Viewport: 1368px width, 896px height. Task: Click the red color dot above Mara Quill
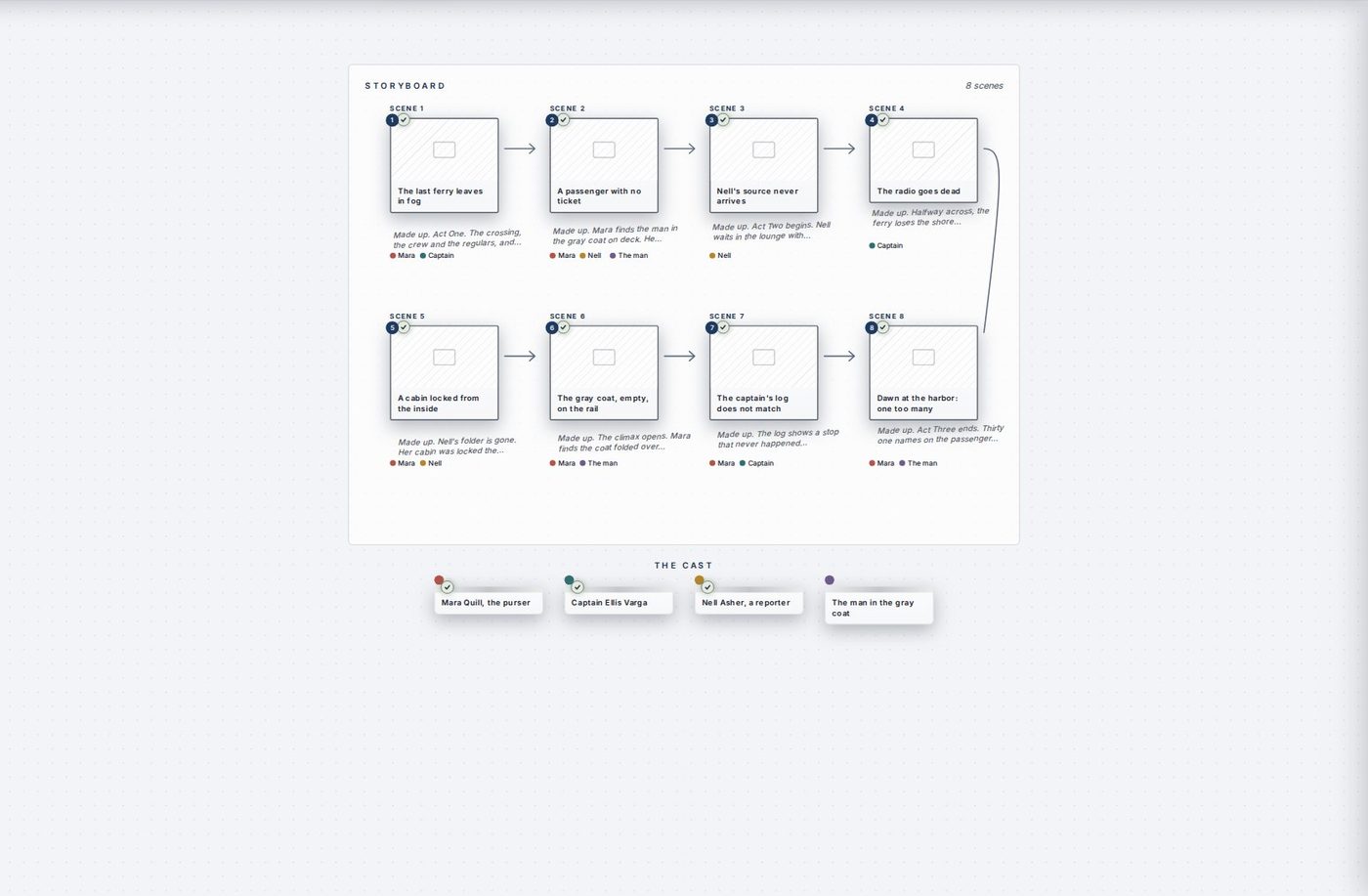(x=439, y=579)
